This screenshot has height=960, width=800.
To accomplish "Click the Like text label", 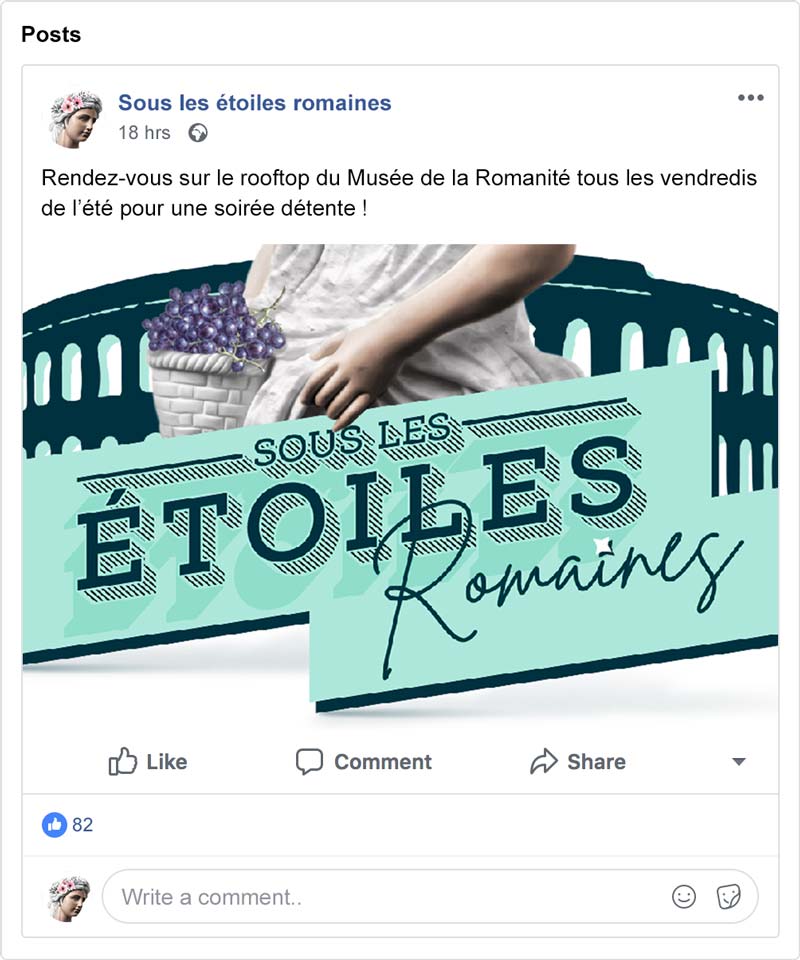I will point(166,762).
